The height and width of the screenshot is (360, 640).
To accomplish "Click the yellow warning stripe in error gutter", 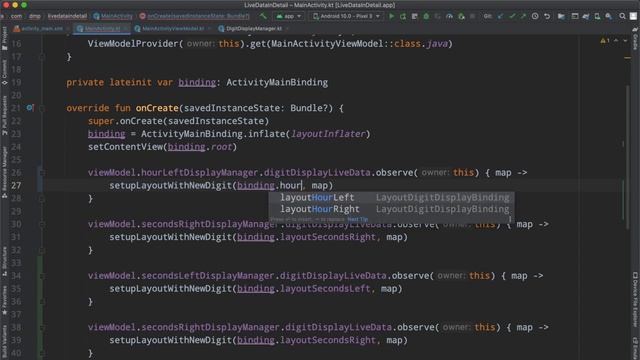I will click(x=627, y=58).
